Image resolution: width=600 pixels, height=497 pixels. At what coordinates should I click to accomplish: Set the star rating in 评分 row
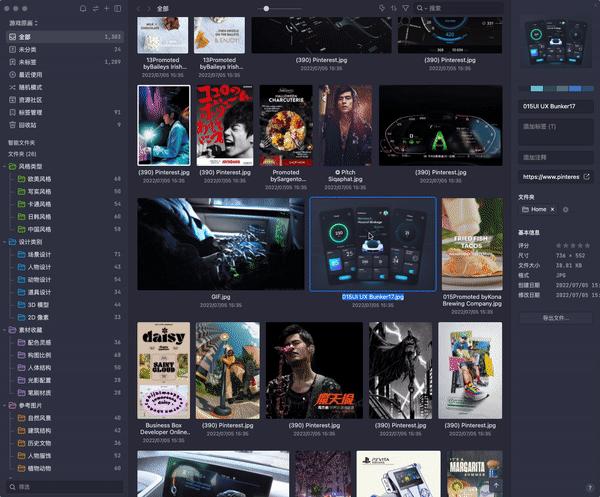coord(573,245)
